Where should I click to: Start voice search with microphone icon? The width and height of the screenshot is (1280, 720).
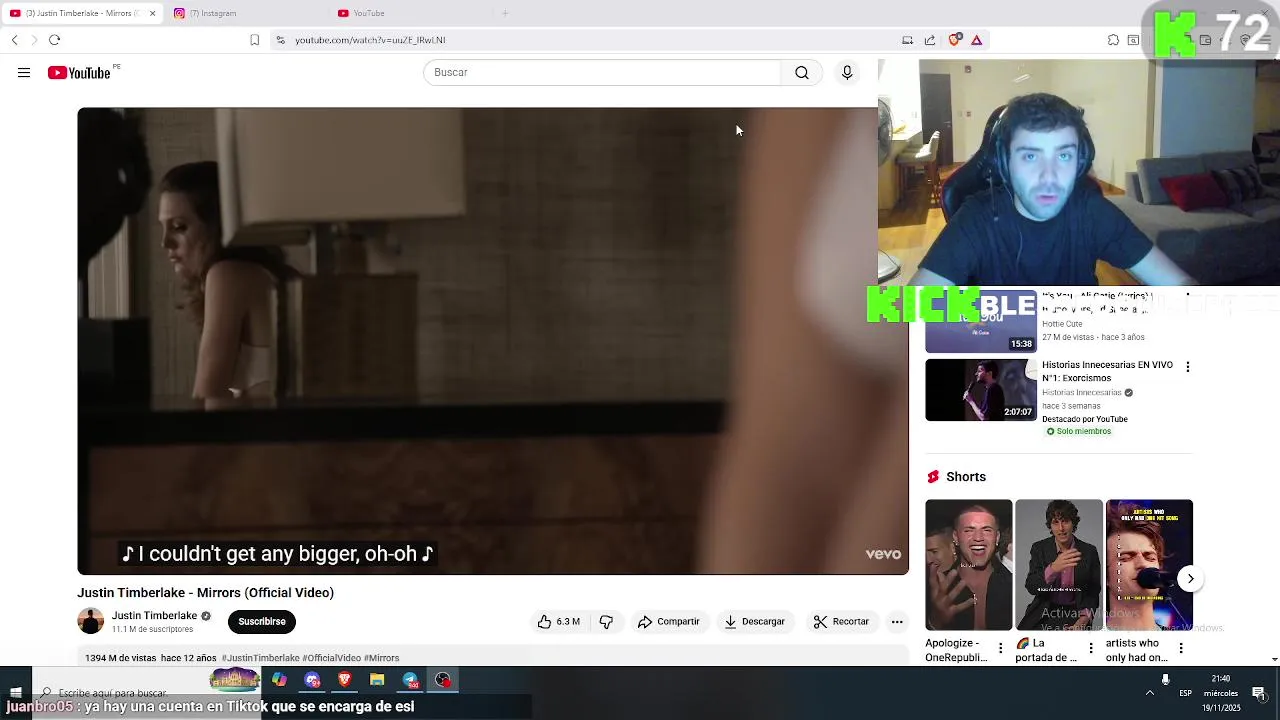coord(847,73)
